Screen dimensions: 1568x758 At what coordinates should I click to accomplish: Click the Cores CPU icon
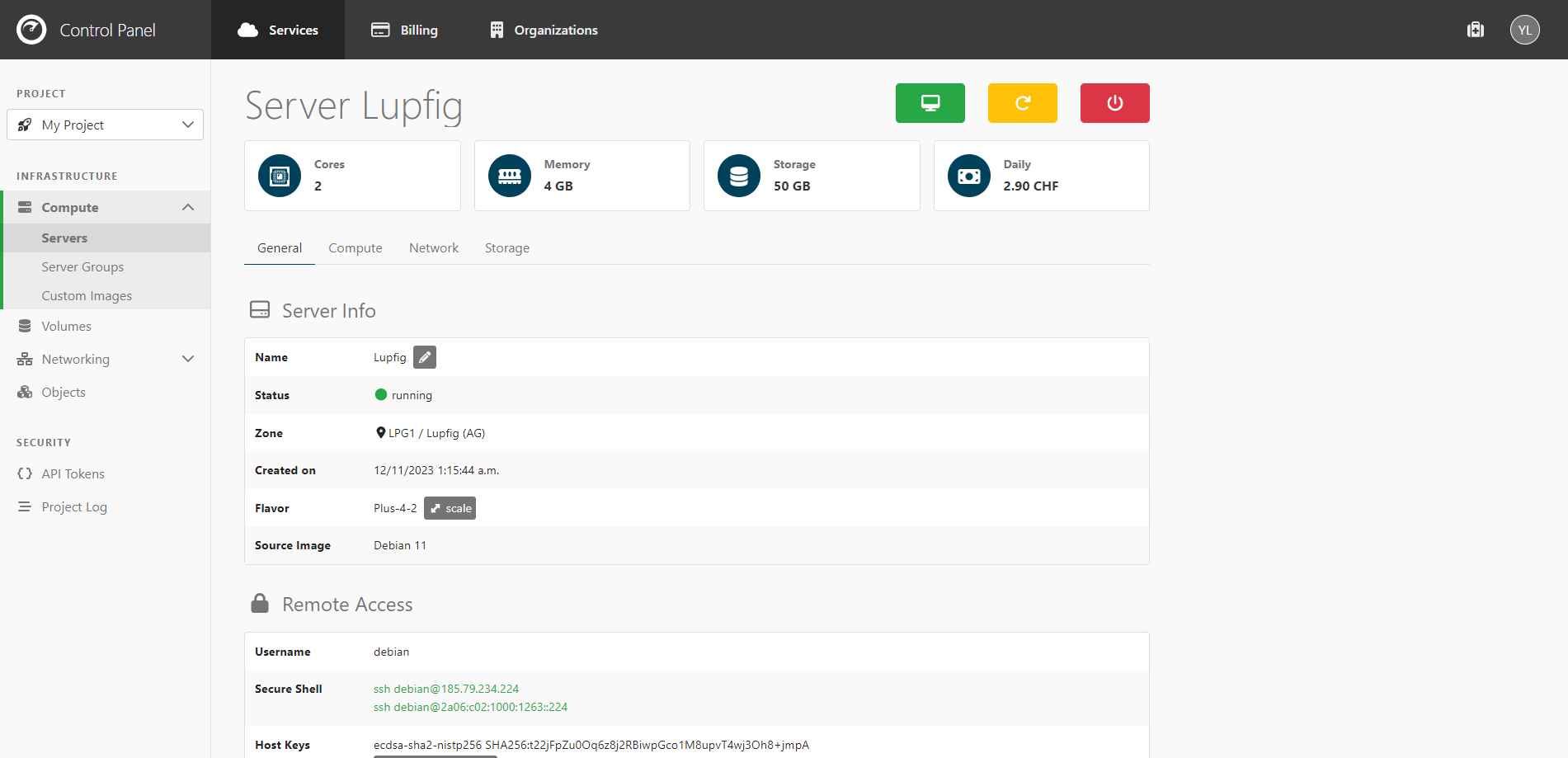[x=280, y=176]
